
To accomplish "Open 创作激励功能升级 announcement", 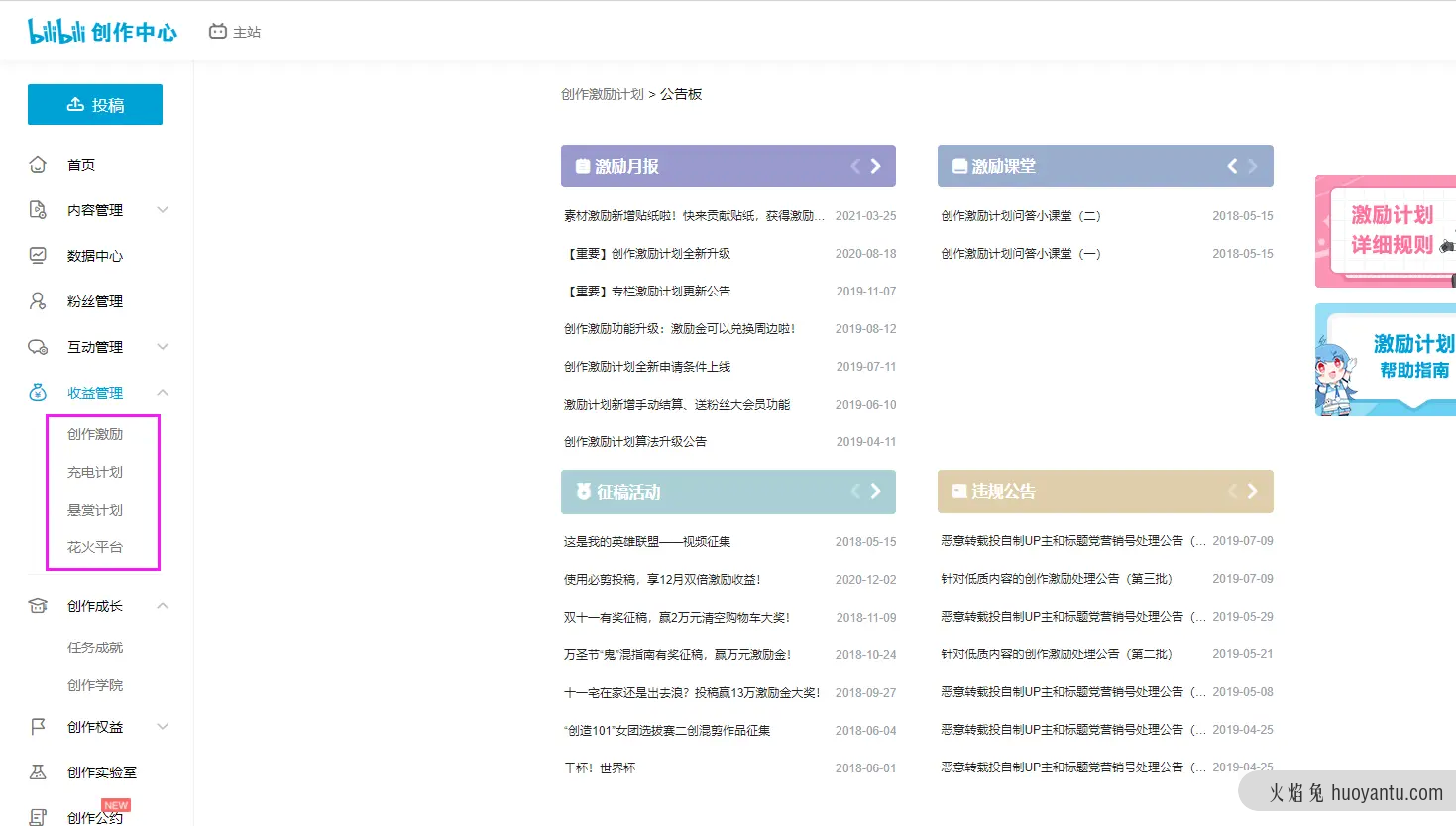I will point(680,329).
